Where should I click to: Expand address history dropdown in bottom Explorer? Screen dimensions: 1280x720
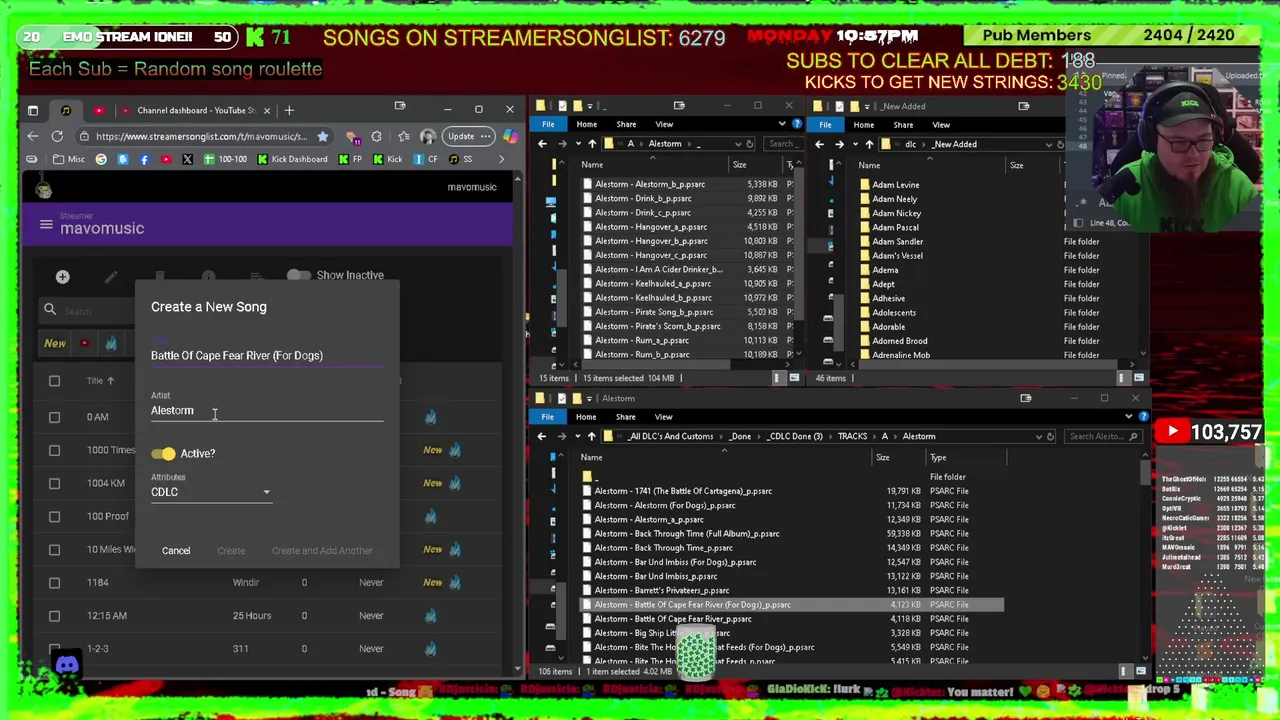[x=1038, y=436]
